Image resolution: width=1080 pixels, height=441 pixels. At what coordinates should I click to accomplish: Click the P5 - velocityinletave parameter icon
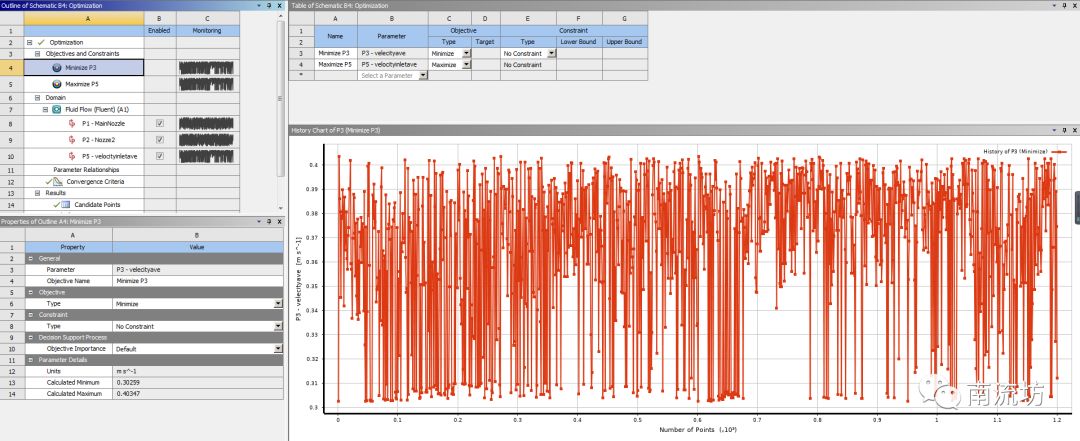tap(72, 156)
